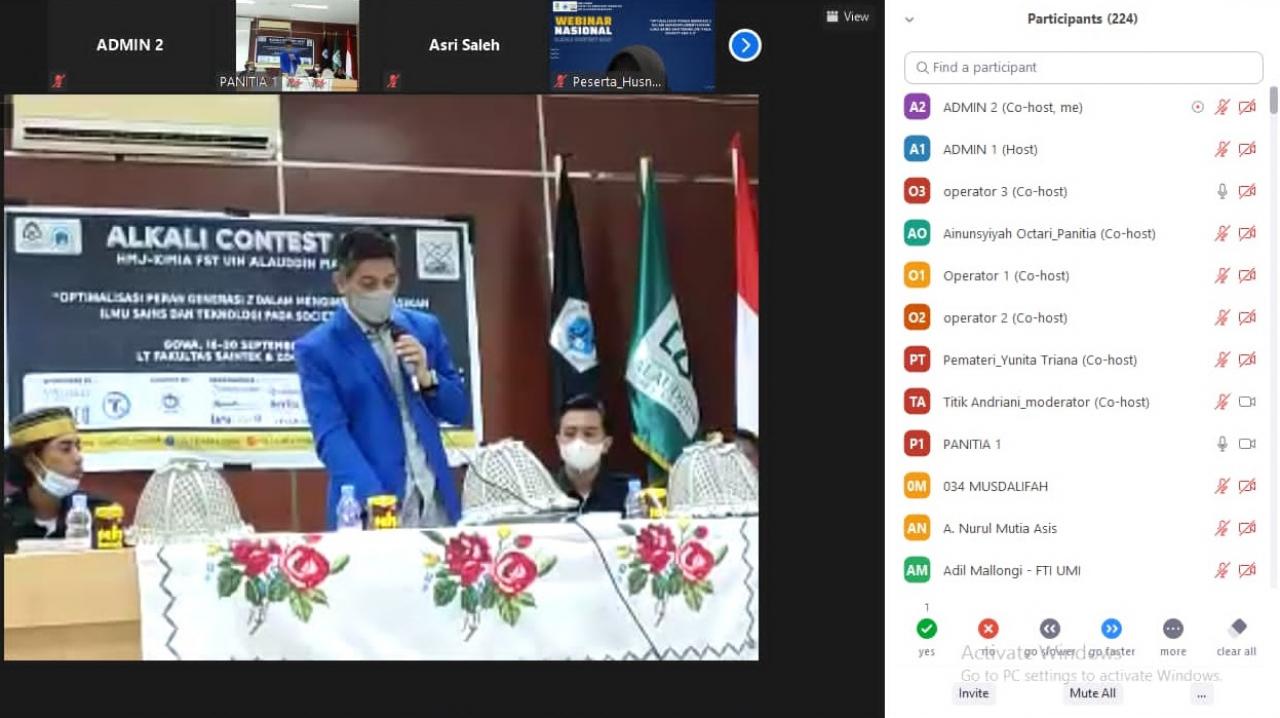The height and width of the screenshot is (718, 1280).
Task: Click the no reaction icon
Action: point(988,628)
